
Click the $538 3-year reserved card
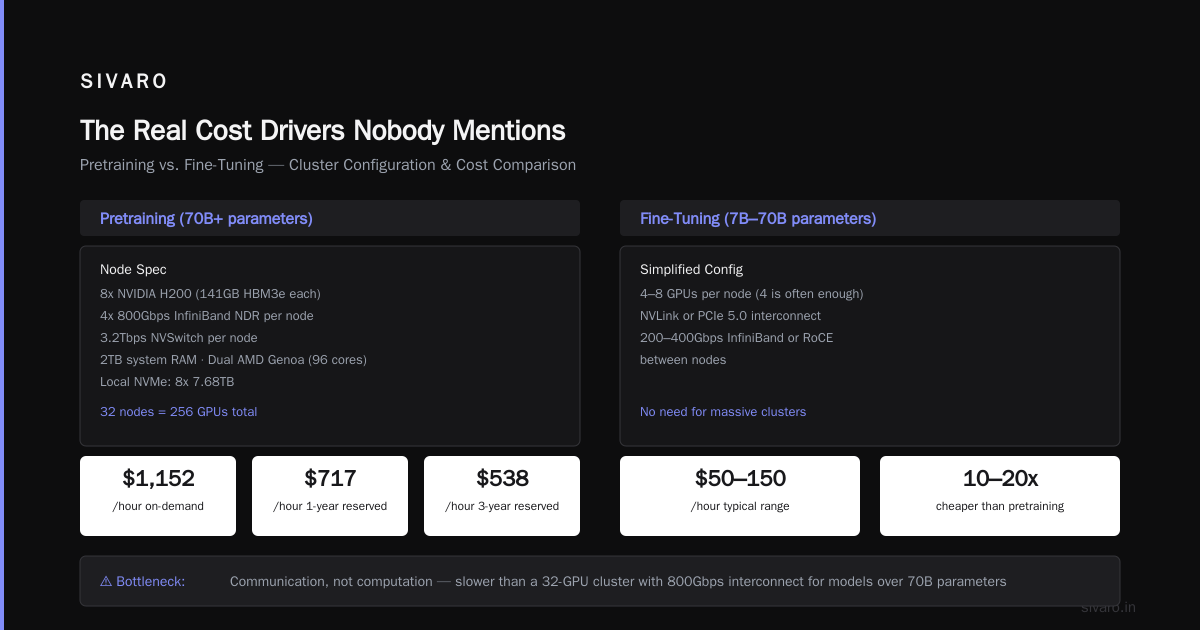[x=502, y=496]
